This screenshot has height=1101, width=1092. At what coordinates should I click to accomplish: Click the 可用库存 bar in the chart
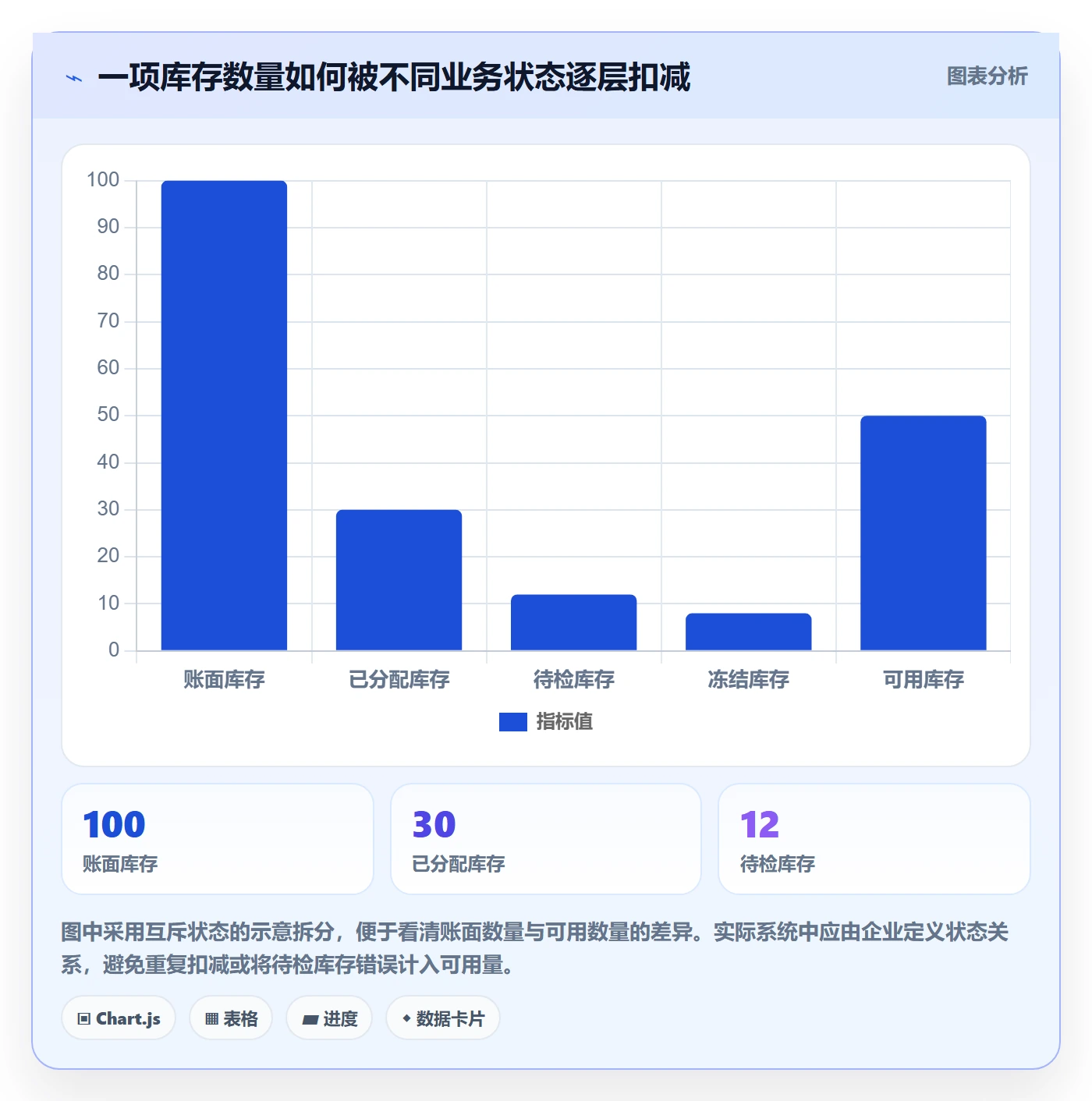[x=923, y=533]
